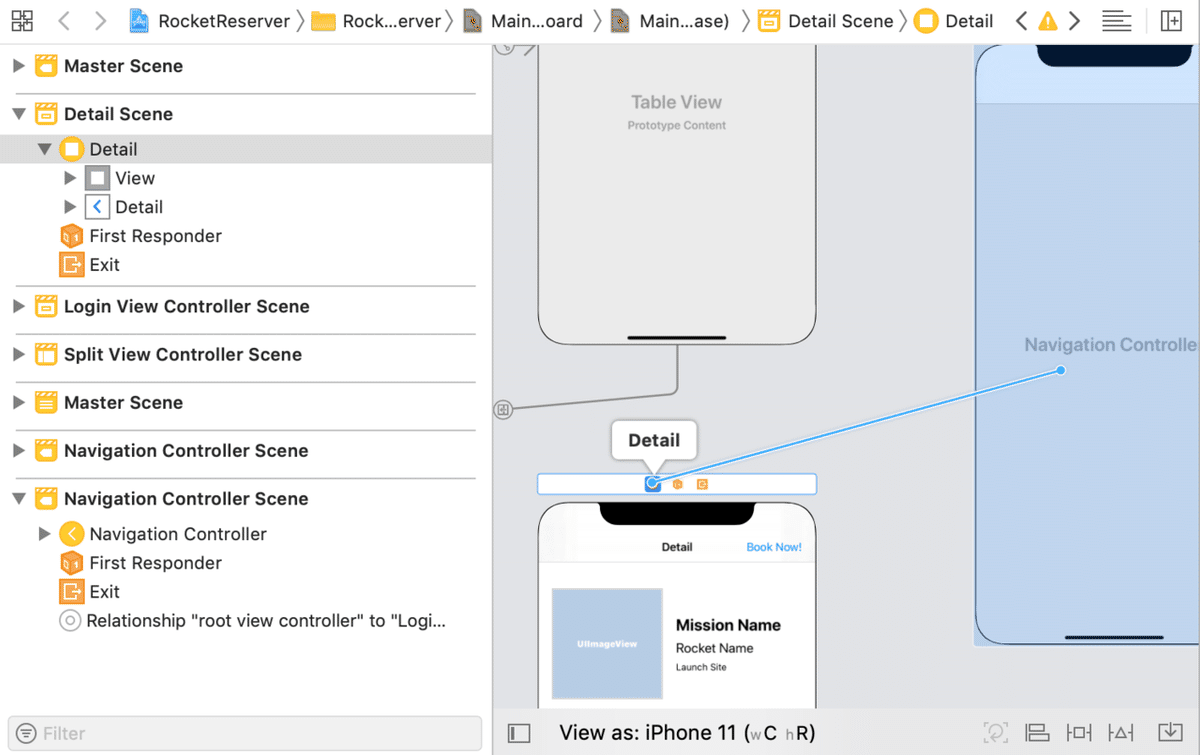
Task: Open the Detail Scene breadcrumb
Action: [x=825, y=21]
